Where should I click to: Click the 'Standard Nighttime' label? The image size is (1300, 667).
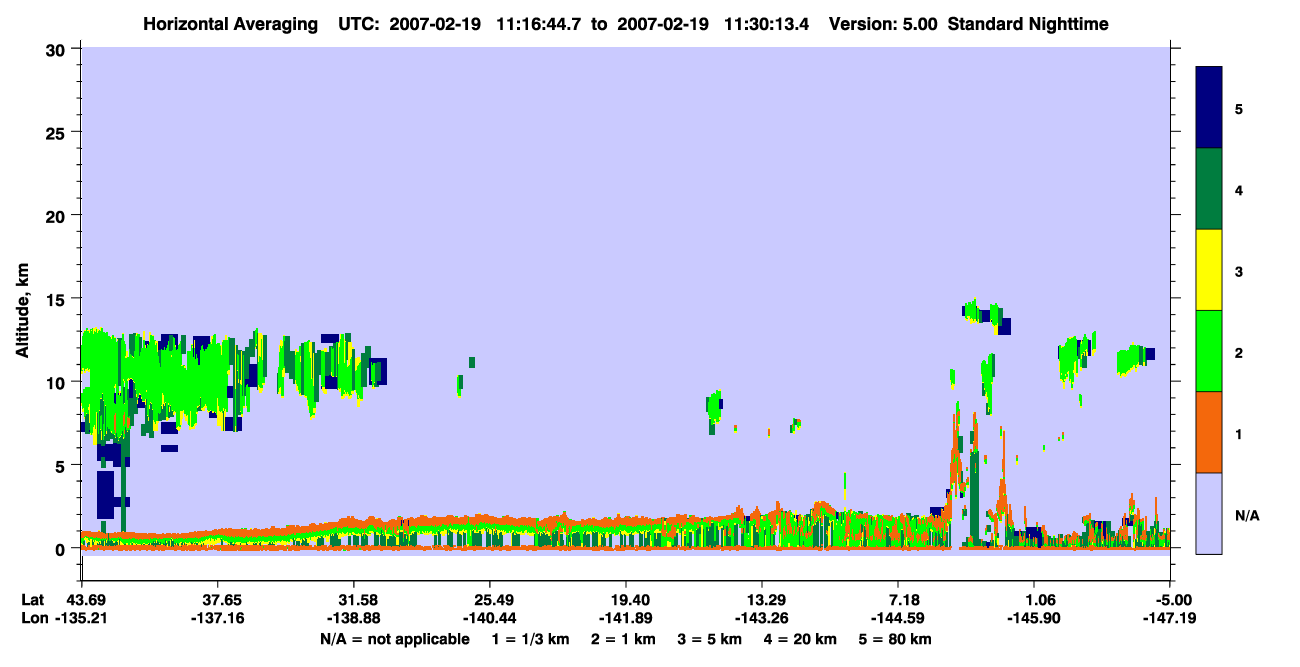point(1028,23)
